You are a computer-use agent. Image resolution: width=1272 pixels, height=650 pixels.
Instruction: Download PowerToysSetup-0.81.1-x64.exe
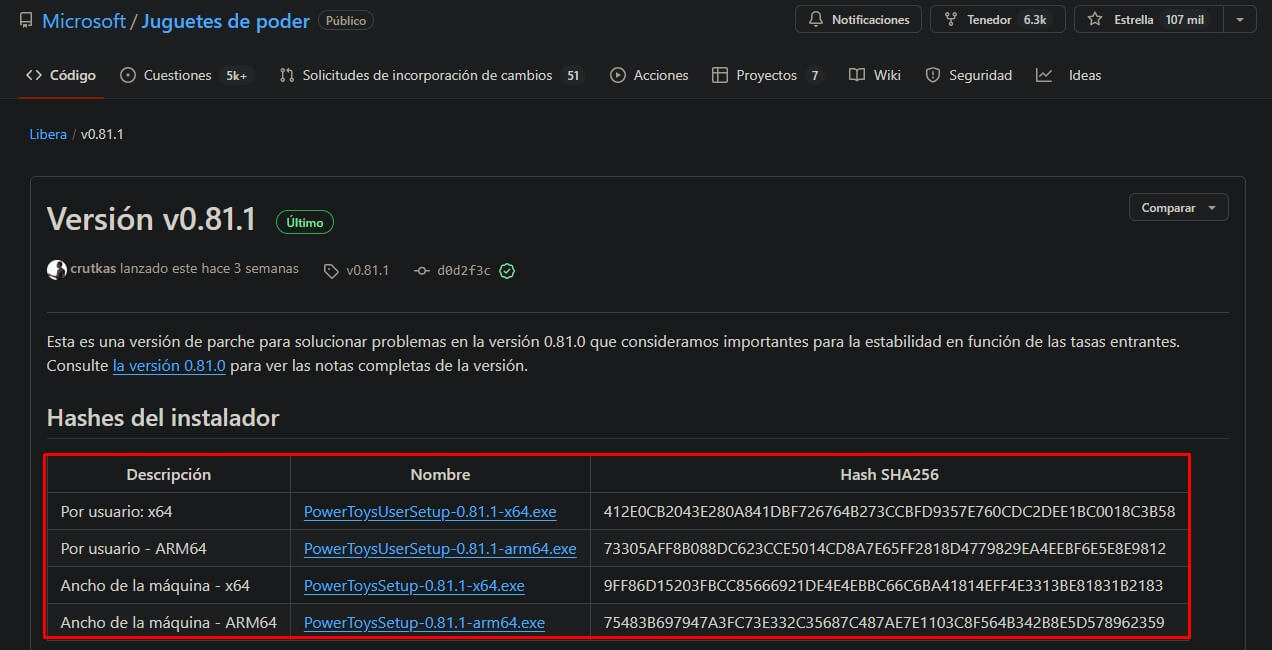click(414, 585)
